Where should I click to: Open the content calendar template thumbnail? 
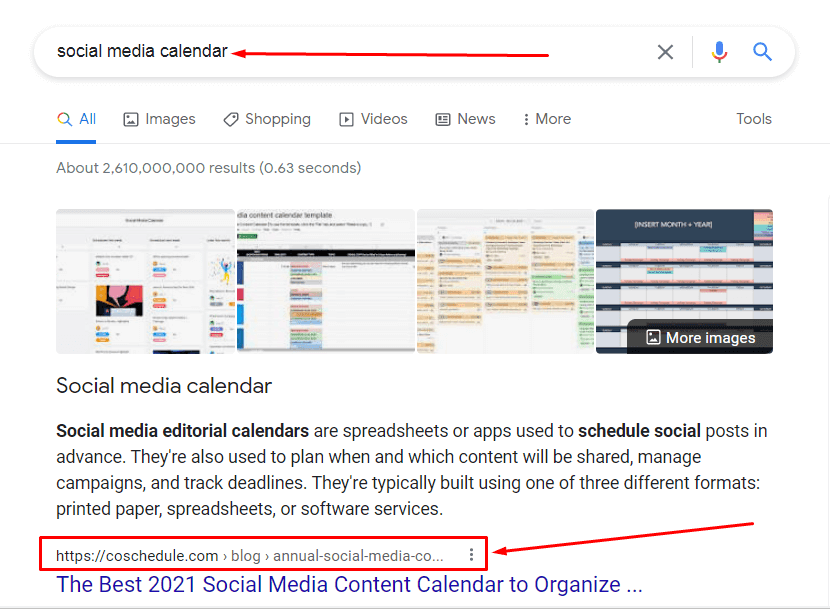point(326,281)
